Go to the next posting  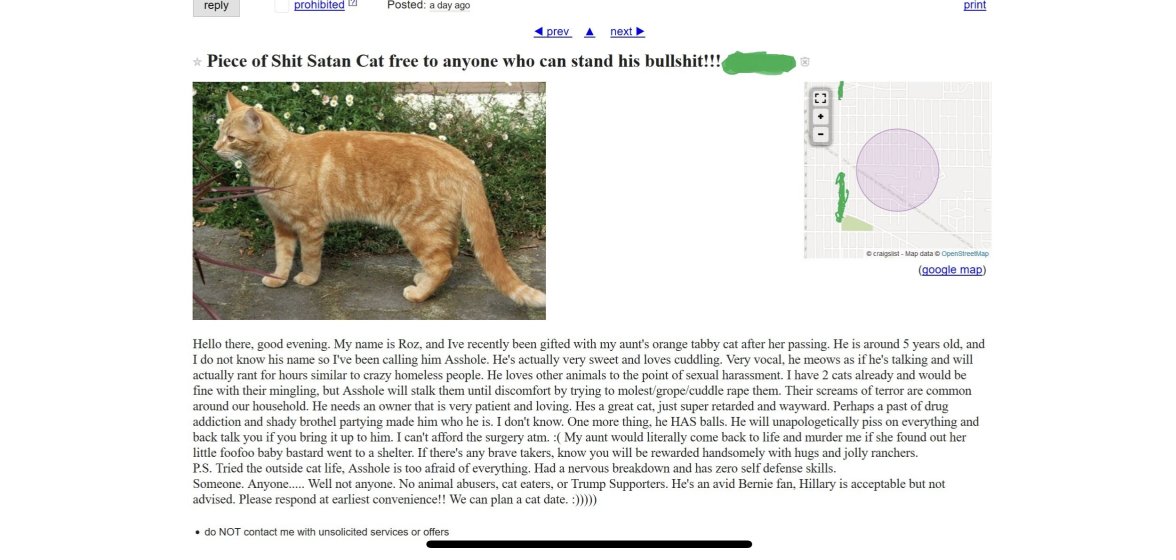[627, 32]
